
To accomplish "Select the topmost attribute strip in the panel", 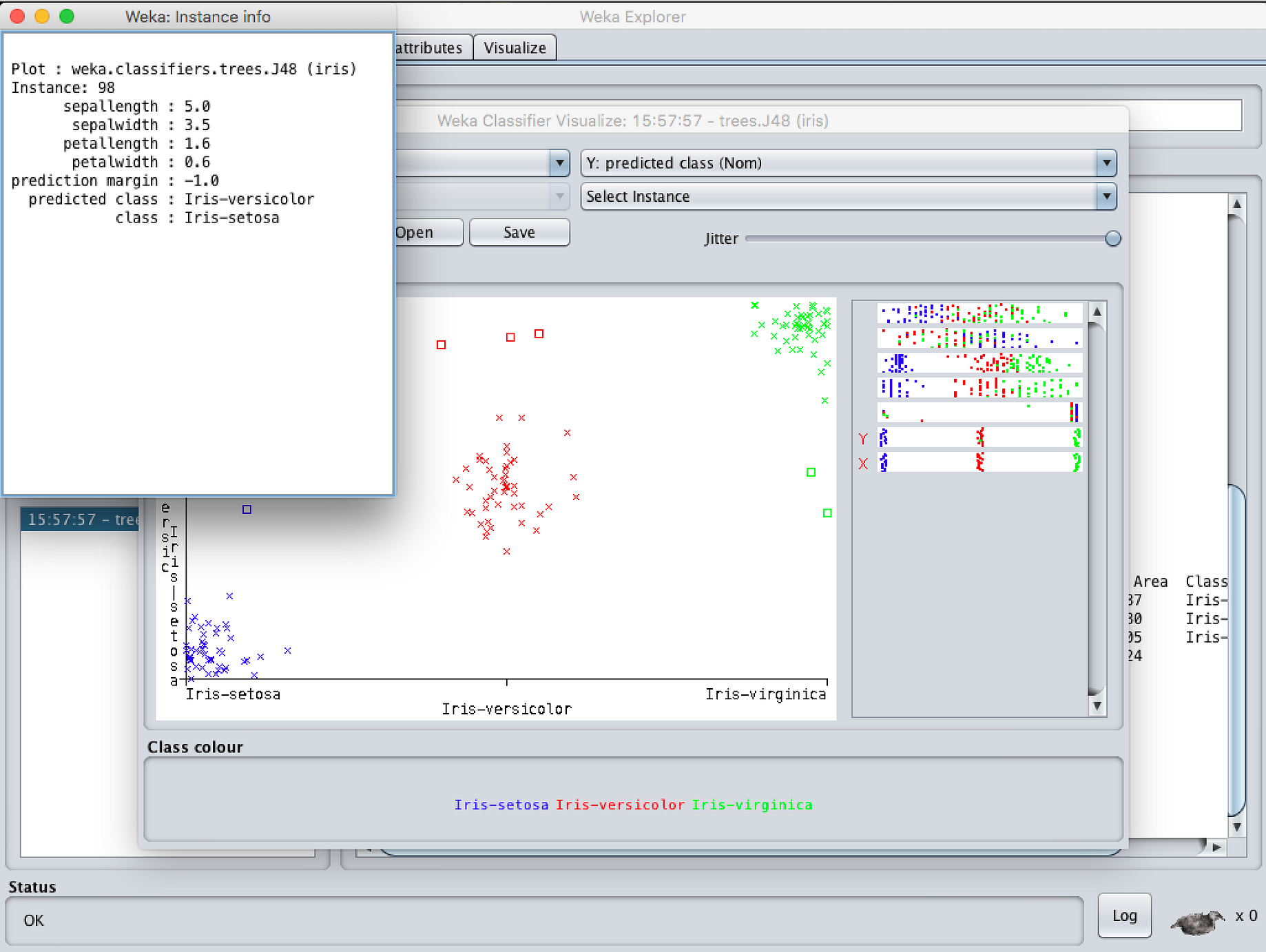I will [x=979, y=313].
